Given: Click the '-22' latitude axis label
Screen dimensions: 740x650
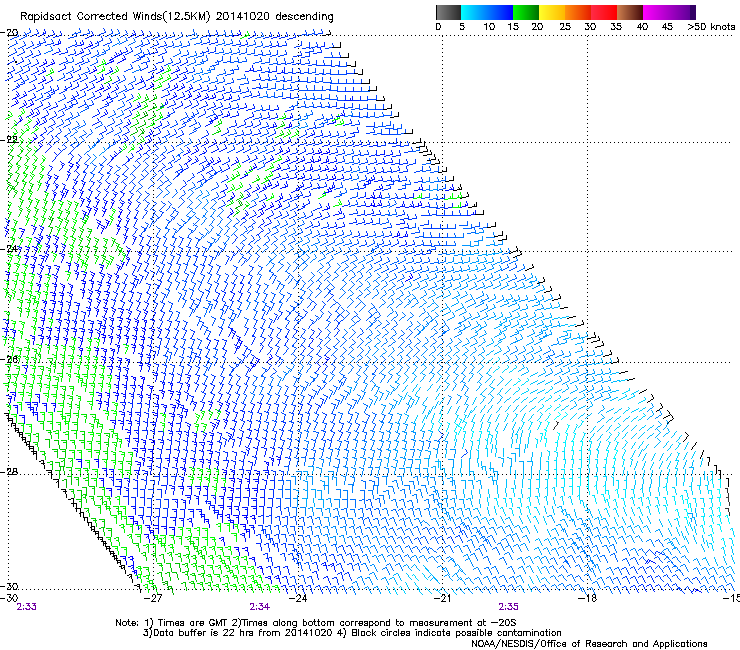Looking at the screenshot, I should [x=9, y=140].
